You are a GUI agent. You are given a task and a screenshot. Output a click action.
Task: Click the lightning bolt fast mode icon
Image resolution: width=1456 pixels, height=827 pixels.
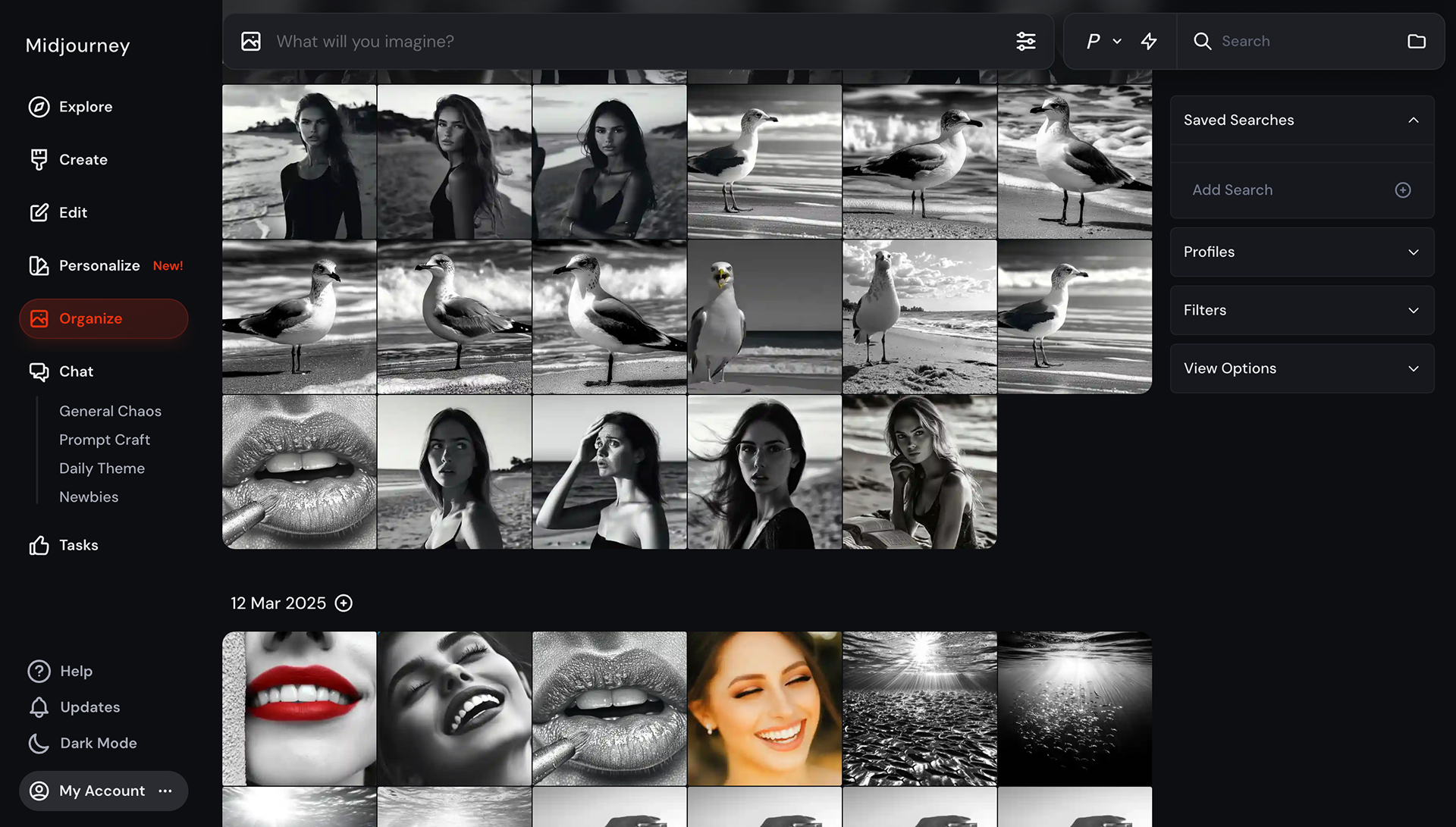[x=1149, y=41]
